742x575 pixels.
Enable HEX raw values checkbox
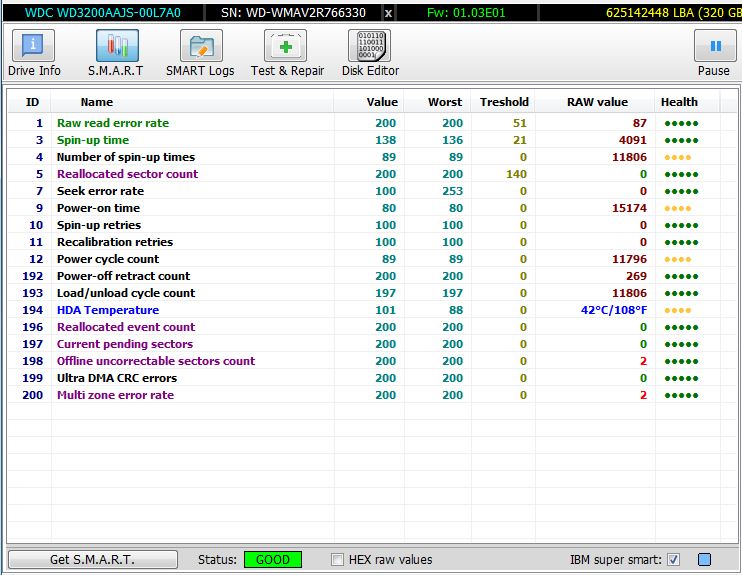coord(337,560)
